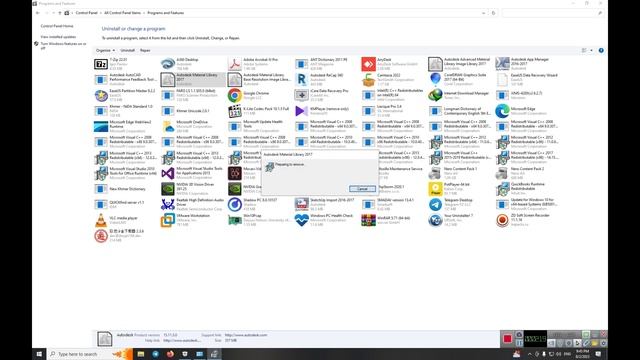Select the QuickBooks Runtime Redistributable entry
This screenshot has width=640, height=360.
click(x=527, y=189)
